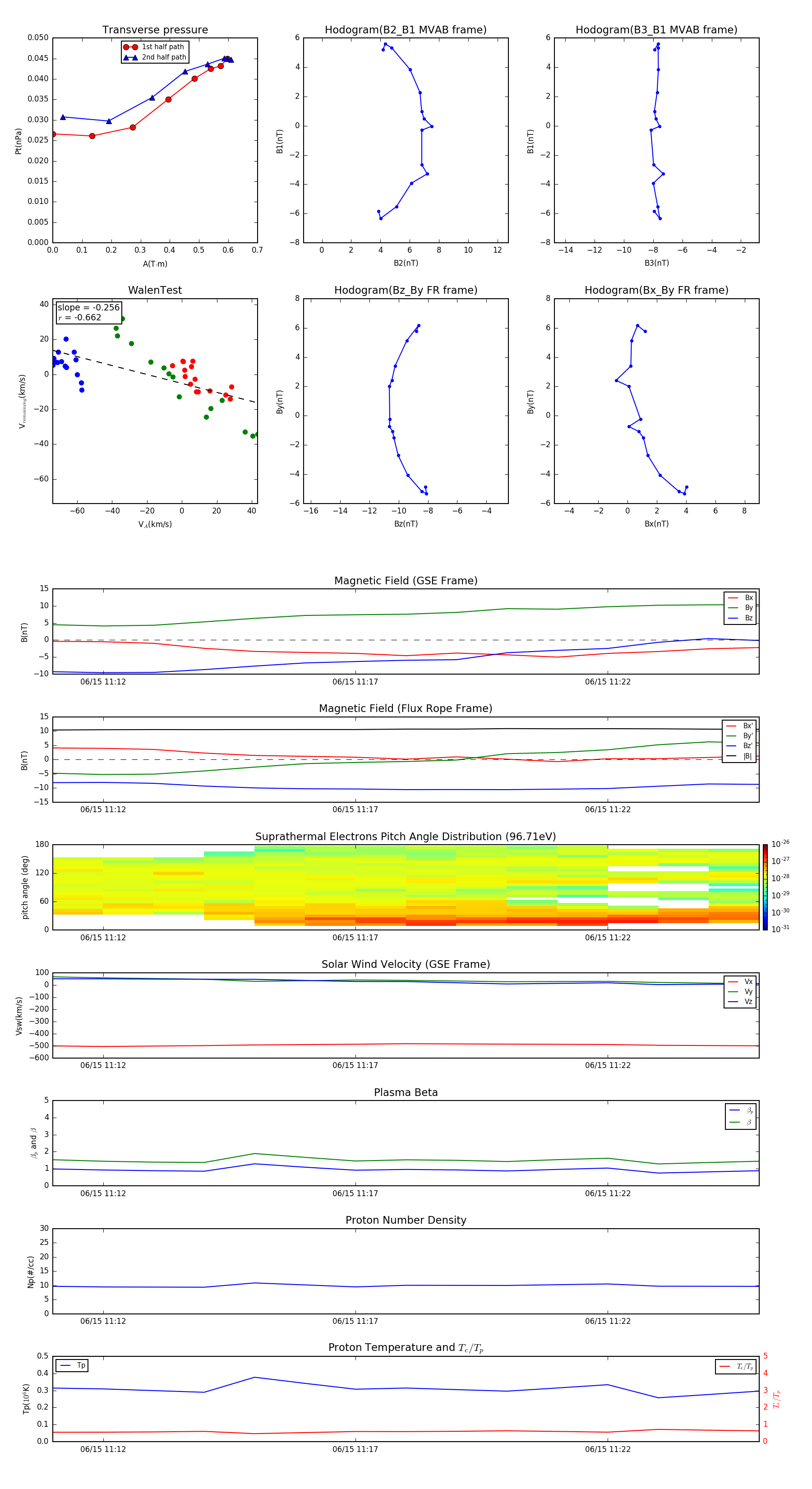Viewport: 812px width, 1489px height.
Task: Click 'Bz' in the GSE magnetic field legend
Action: point(748,618)
